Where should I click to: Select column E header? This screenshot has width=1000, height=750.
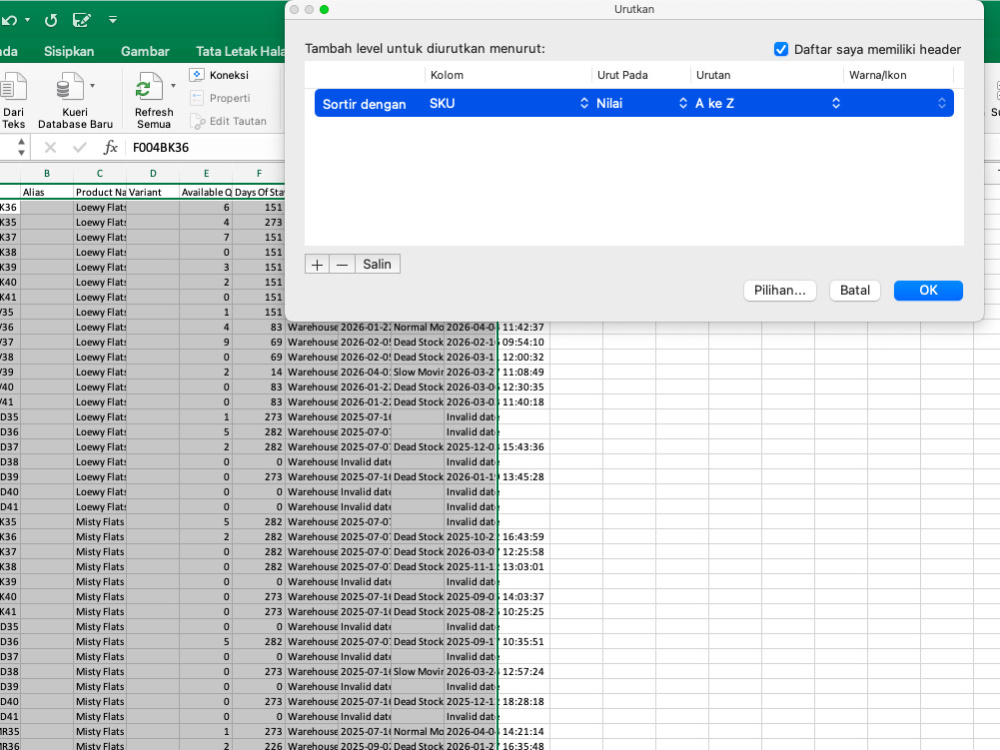click(206, 173)
